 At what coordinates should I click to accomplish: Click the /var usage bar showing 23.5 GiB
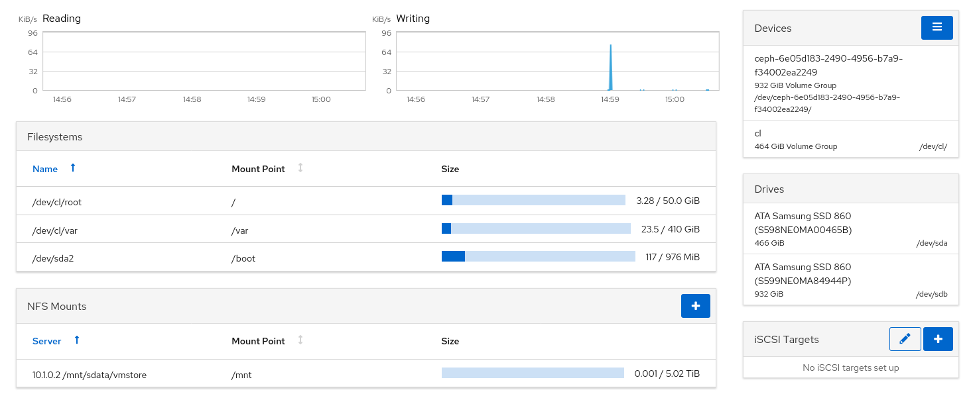point(536,229)
